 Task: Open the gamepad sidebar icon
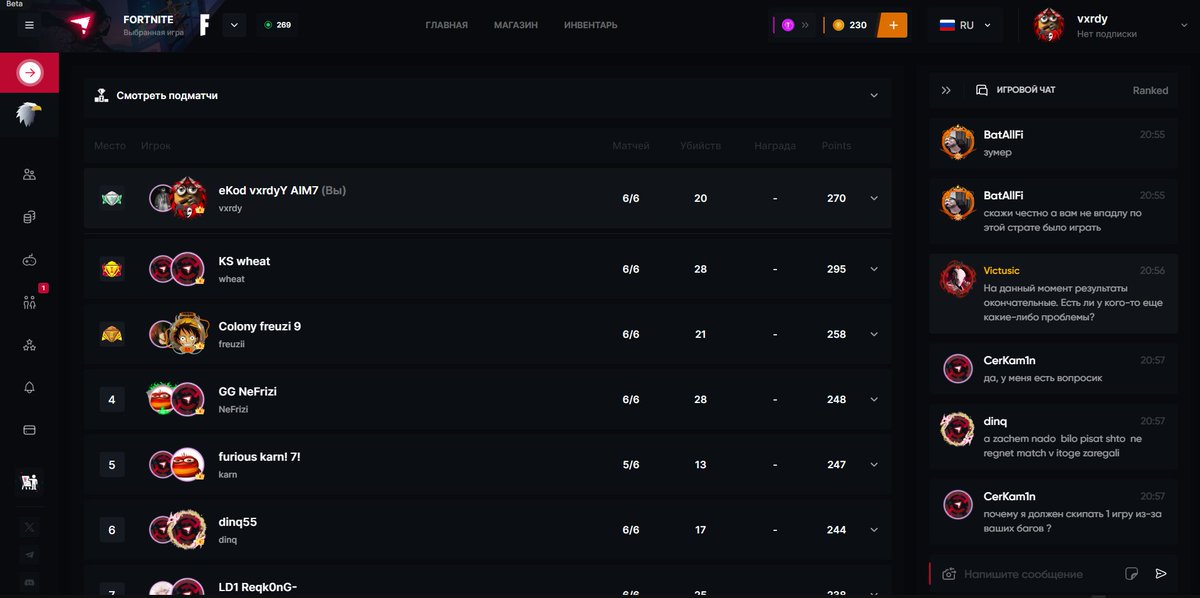(29, 260)
